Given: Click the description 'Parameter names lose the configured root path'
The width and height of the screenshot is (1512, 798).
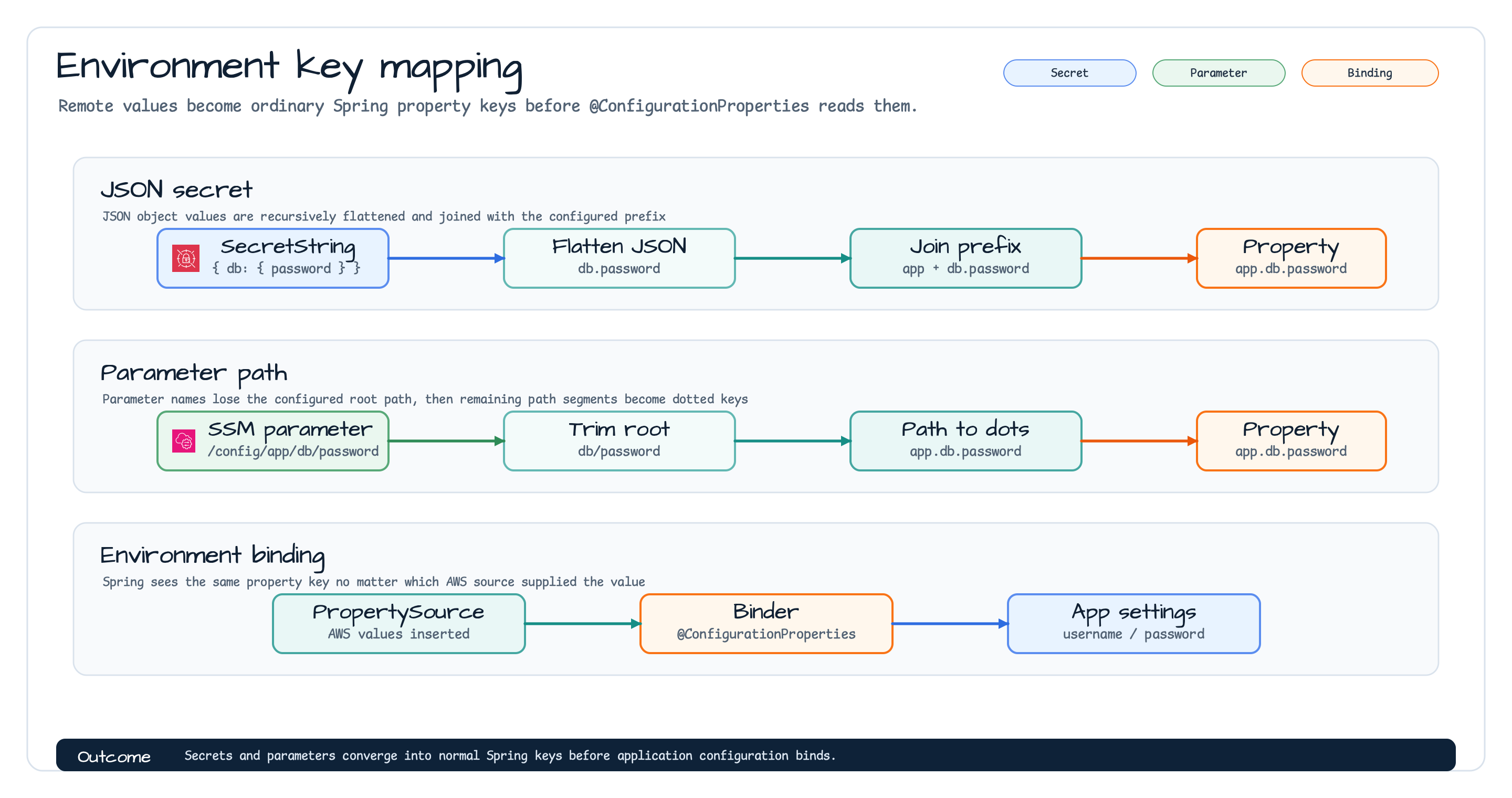Looking at the screenshot, I should pos(425,399).
